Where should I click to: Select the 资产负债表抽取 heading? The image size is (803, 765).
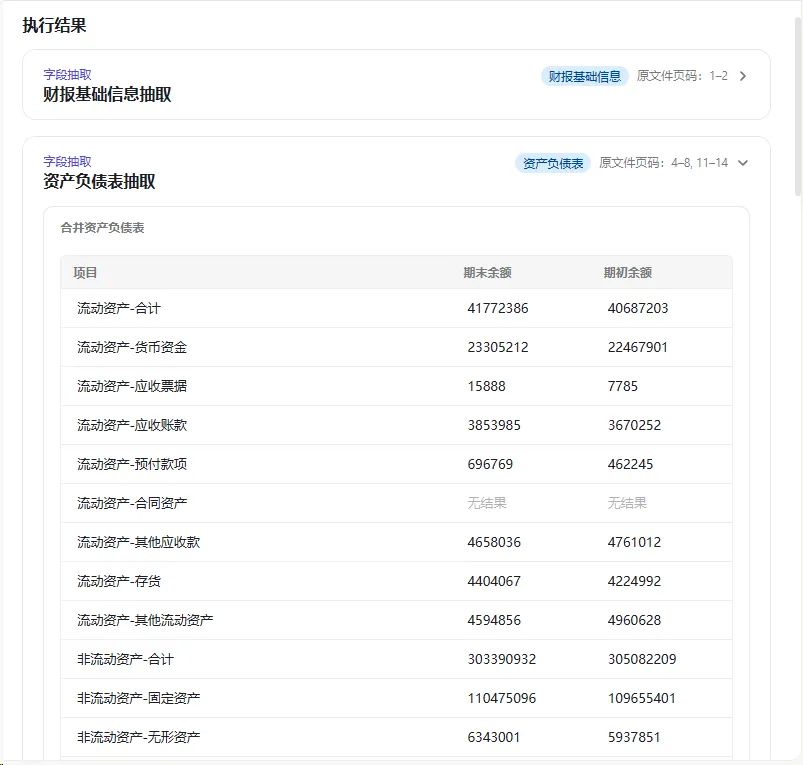pos(99,181)
